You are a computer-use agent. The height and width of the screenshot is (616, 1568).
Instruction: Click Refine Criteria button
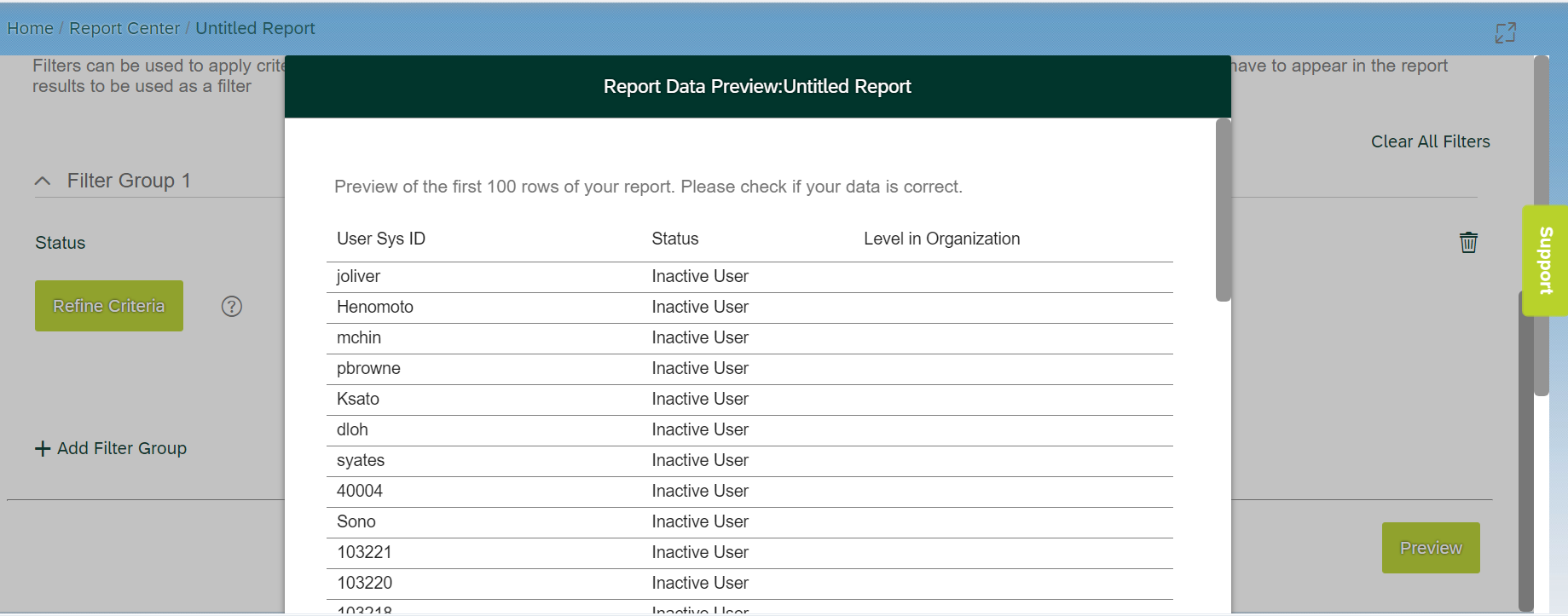[109, 306]
